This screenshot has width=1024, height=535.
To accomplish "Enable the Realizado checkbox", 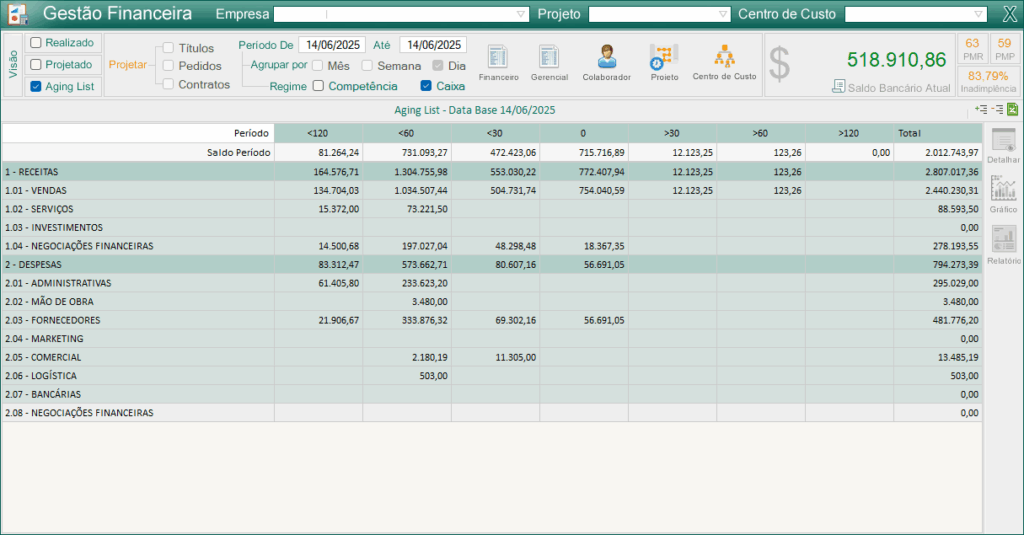I will coord(36,43).
